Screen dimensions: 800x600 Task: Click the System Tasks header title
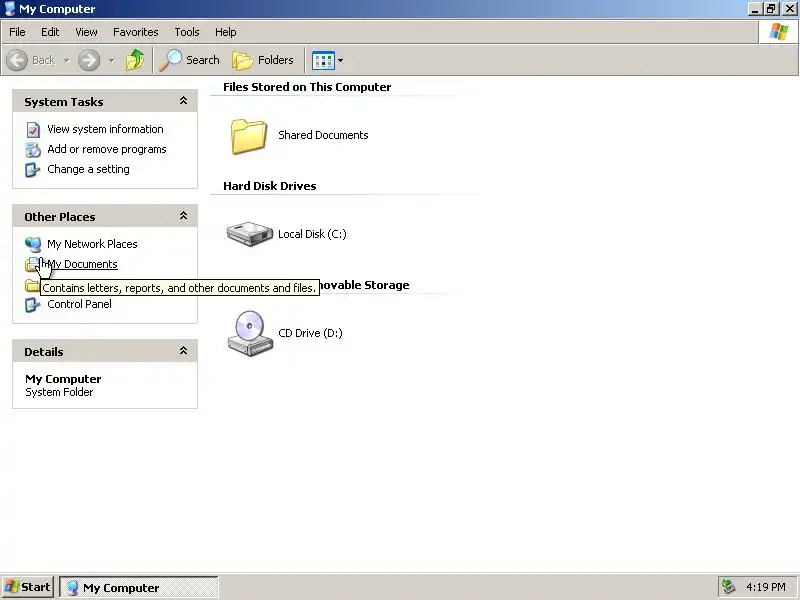pyautogui.click(x=64, y=102)
